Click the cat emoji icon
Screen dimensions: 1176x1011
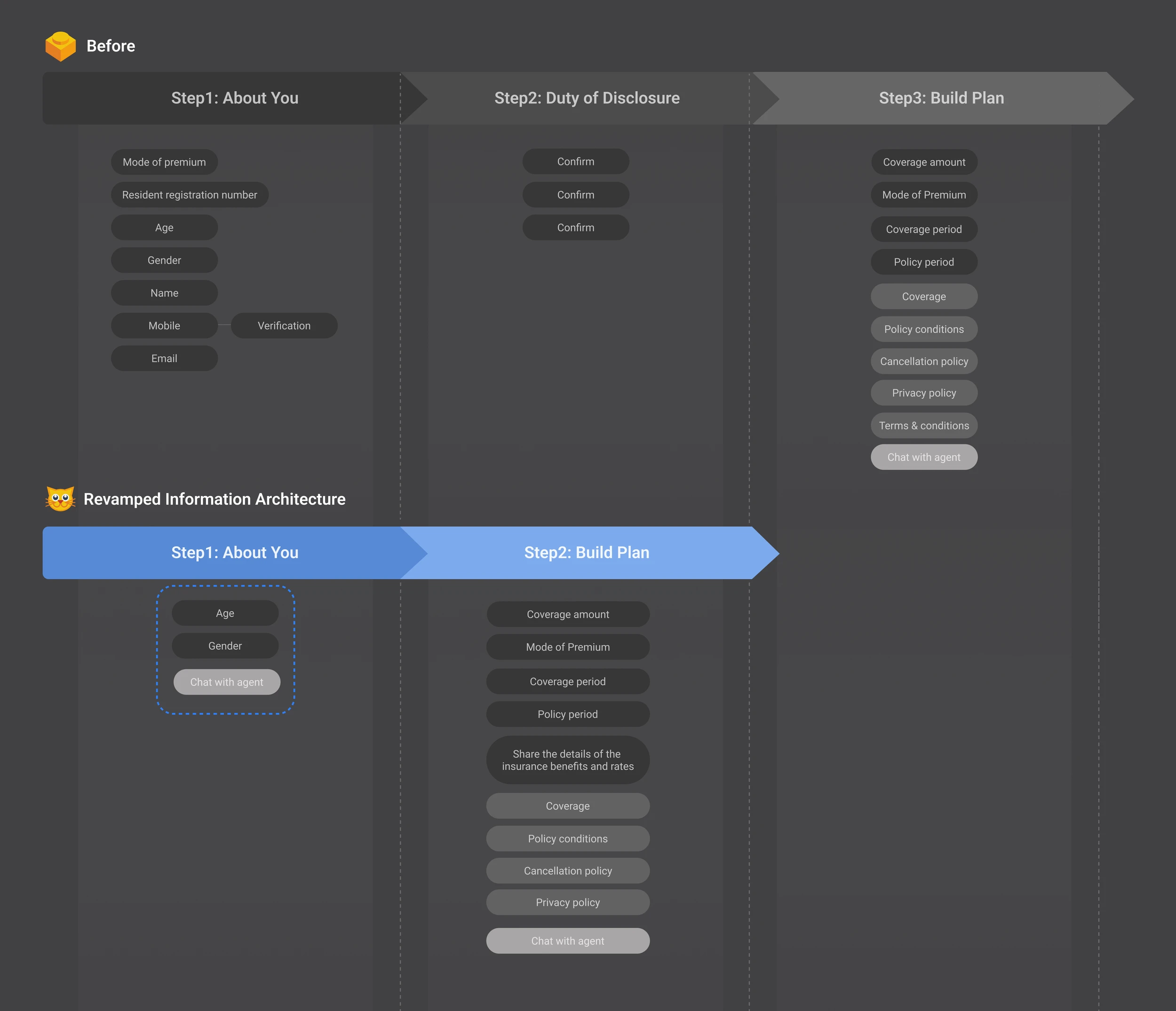coord(60,499)
